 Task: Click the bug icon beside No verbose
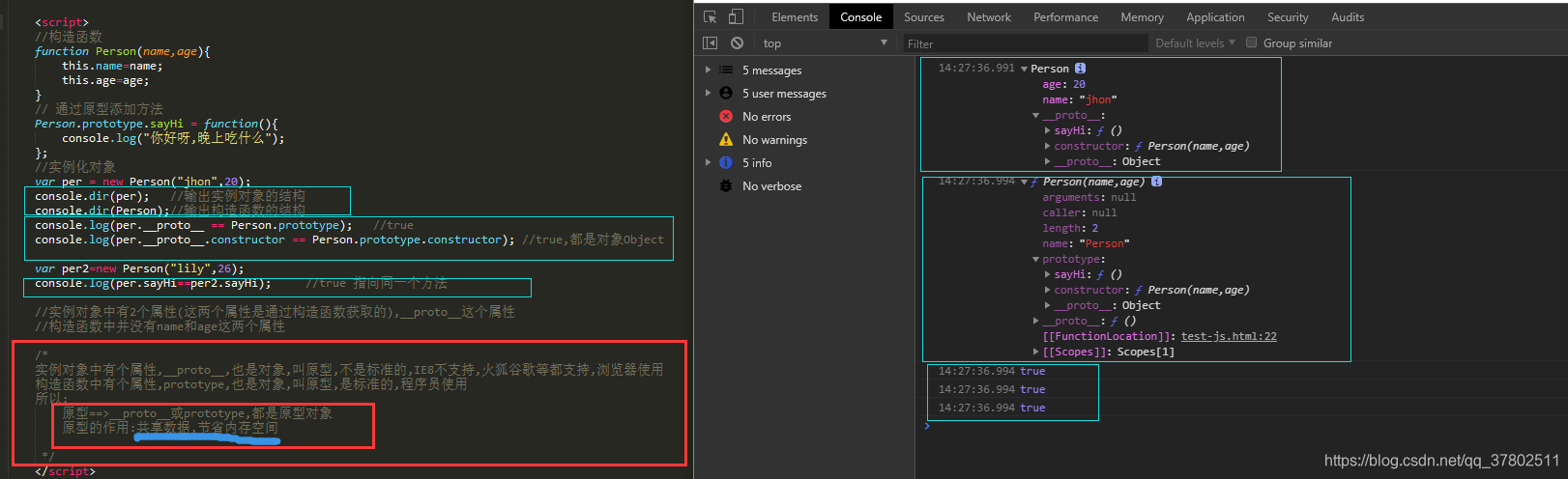coord(726,185)
